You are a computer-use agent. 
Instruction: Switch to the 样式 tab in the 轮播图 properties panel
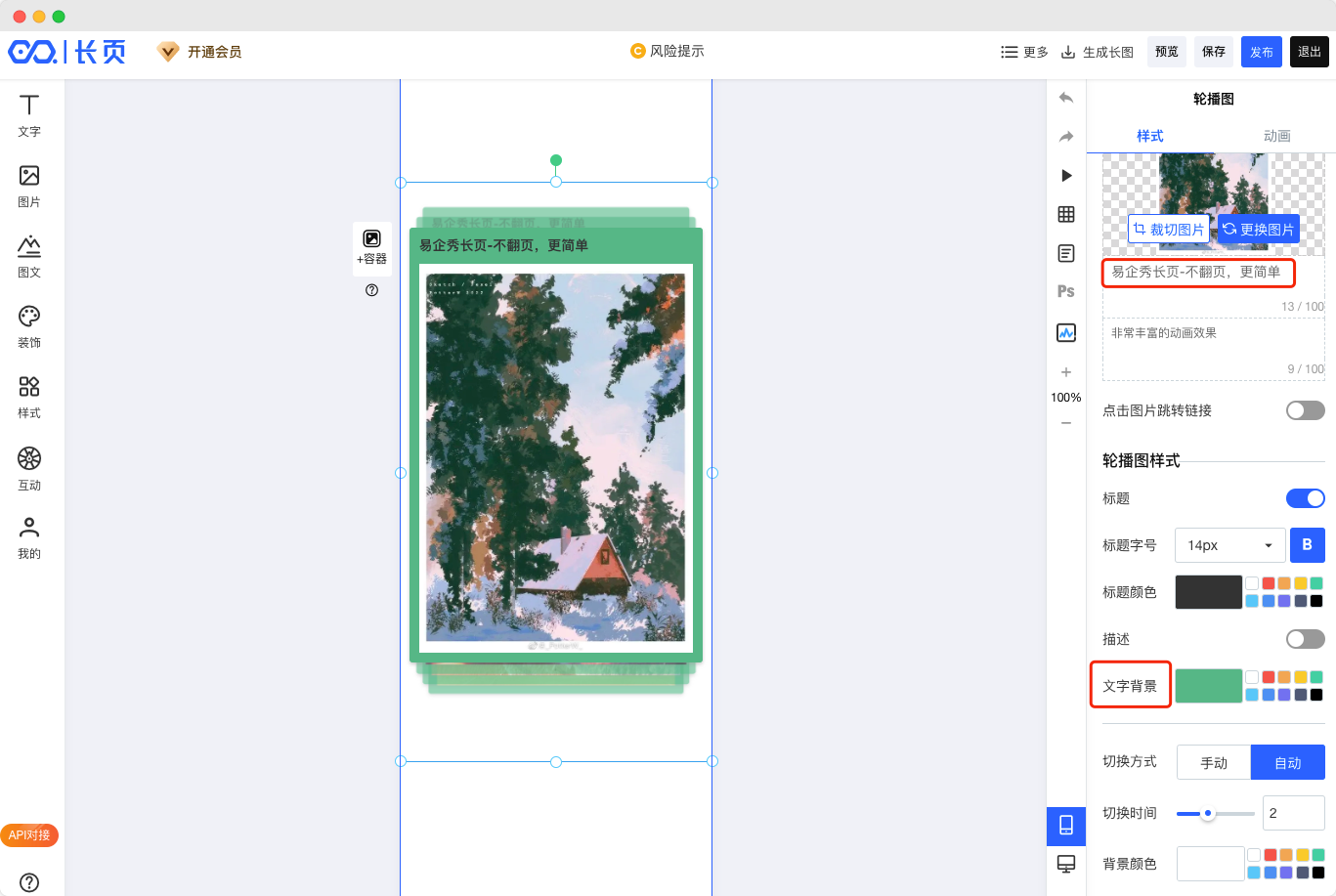point(1150,136)
